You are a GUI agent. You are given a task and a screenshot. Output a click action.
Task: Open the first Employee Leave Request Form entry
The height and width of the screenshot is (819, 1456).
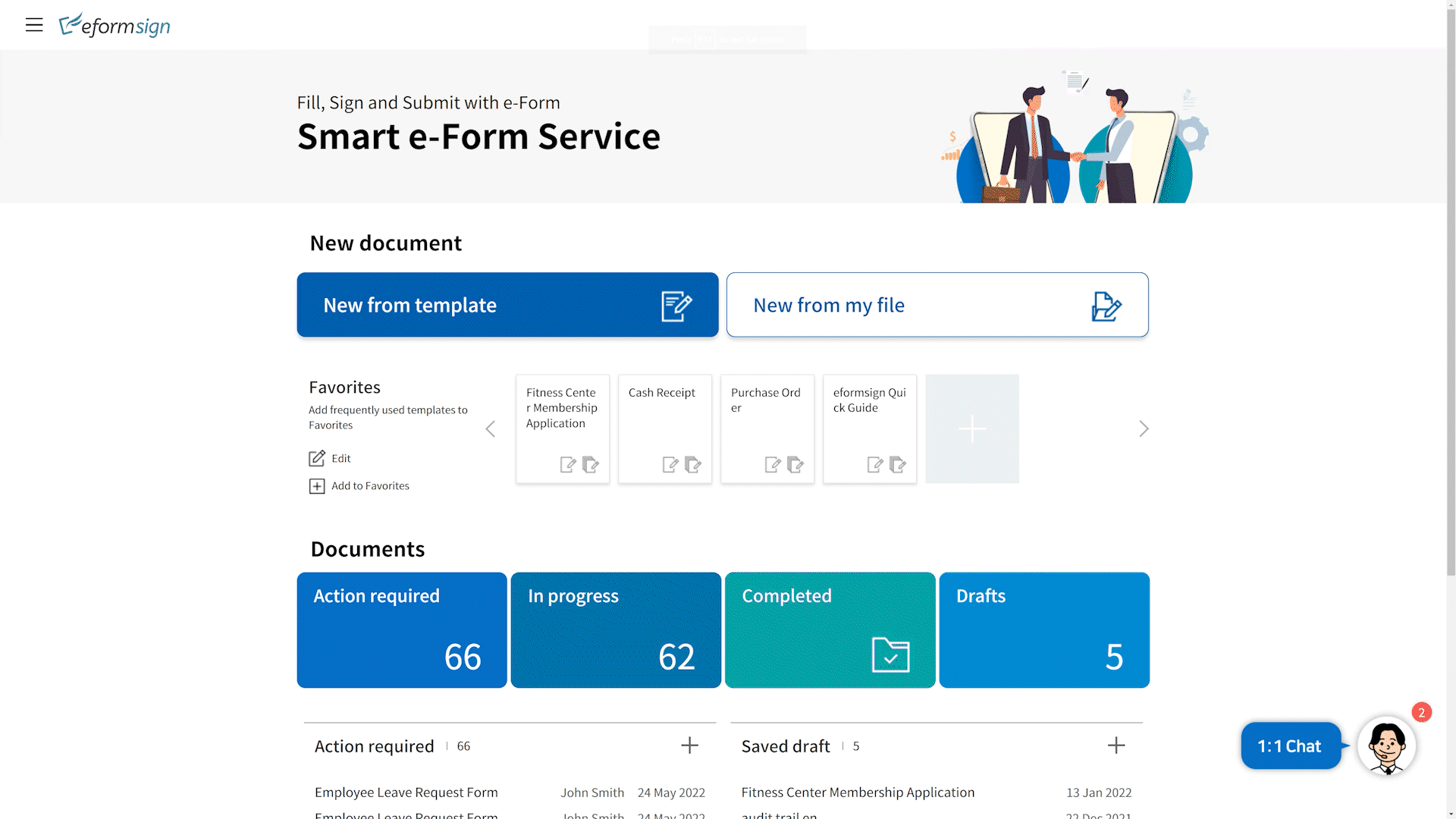point(406,792)
